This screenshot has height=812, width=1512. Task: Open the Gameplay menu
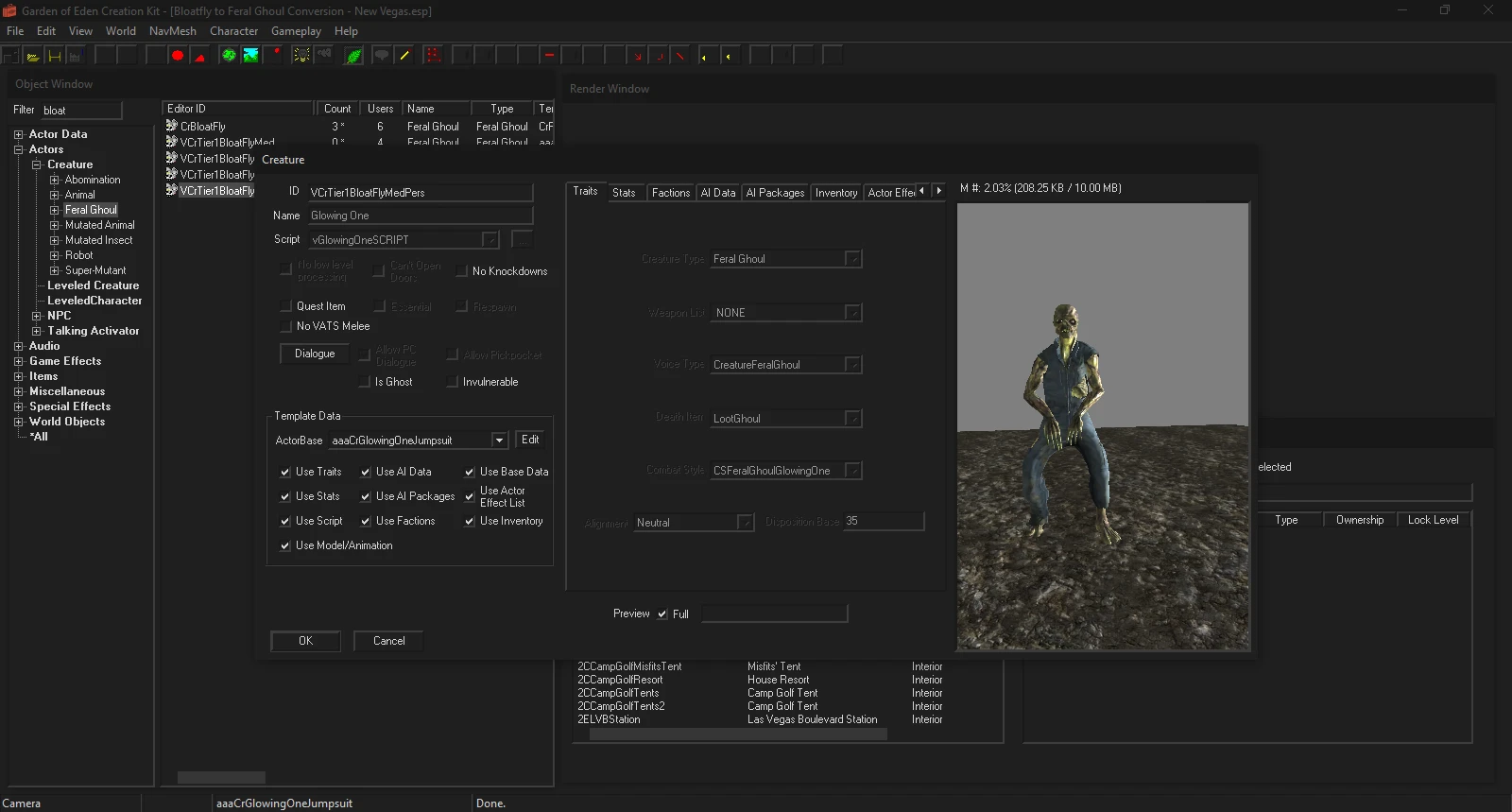(297, 31)
